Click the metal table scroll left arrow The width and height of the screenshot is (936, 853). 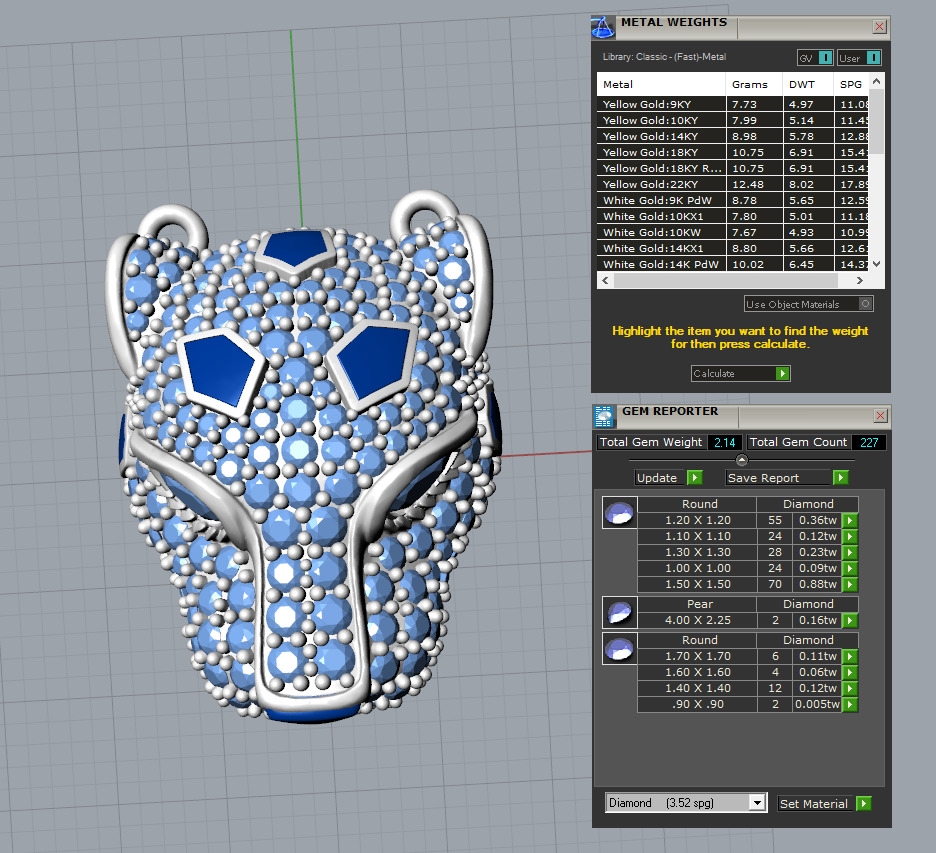click(605, 280)
